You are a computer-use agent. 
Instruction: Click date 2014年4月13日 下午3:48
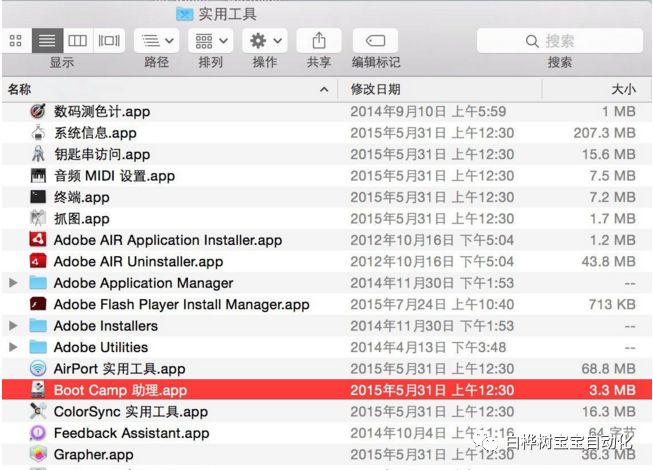click(428, 347)
